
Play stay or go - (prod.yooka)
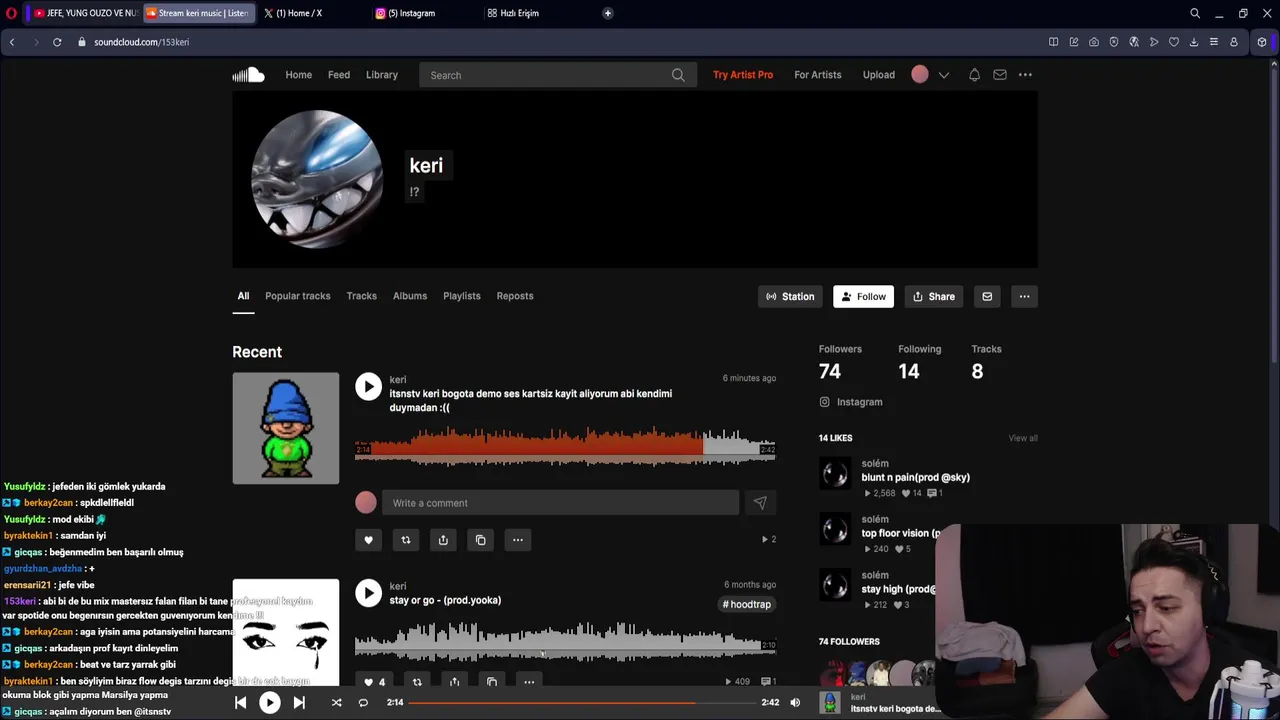pos(369,593)
